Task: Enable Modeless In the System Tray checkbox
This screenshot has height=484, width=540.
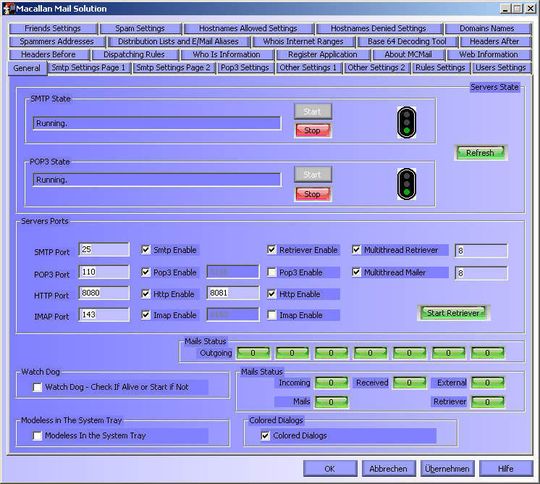Action: click(37, 436)
